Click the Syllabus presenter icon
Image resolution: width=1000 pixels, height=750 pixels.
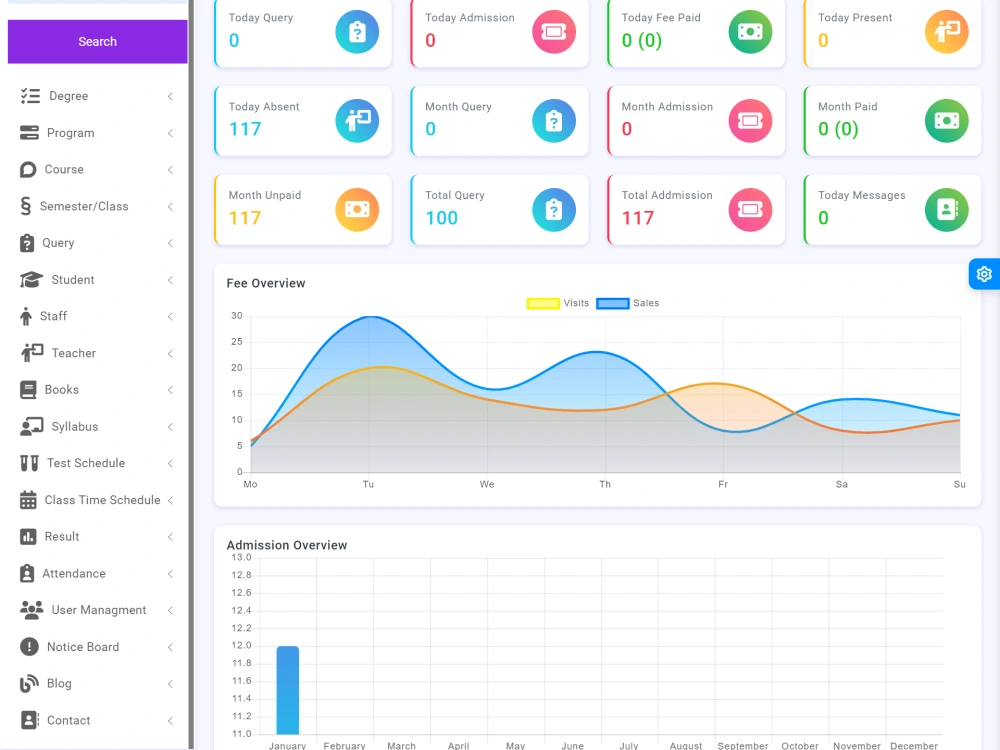click(31, 427)
